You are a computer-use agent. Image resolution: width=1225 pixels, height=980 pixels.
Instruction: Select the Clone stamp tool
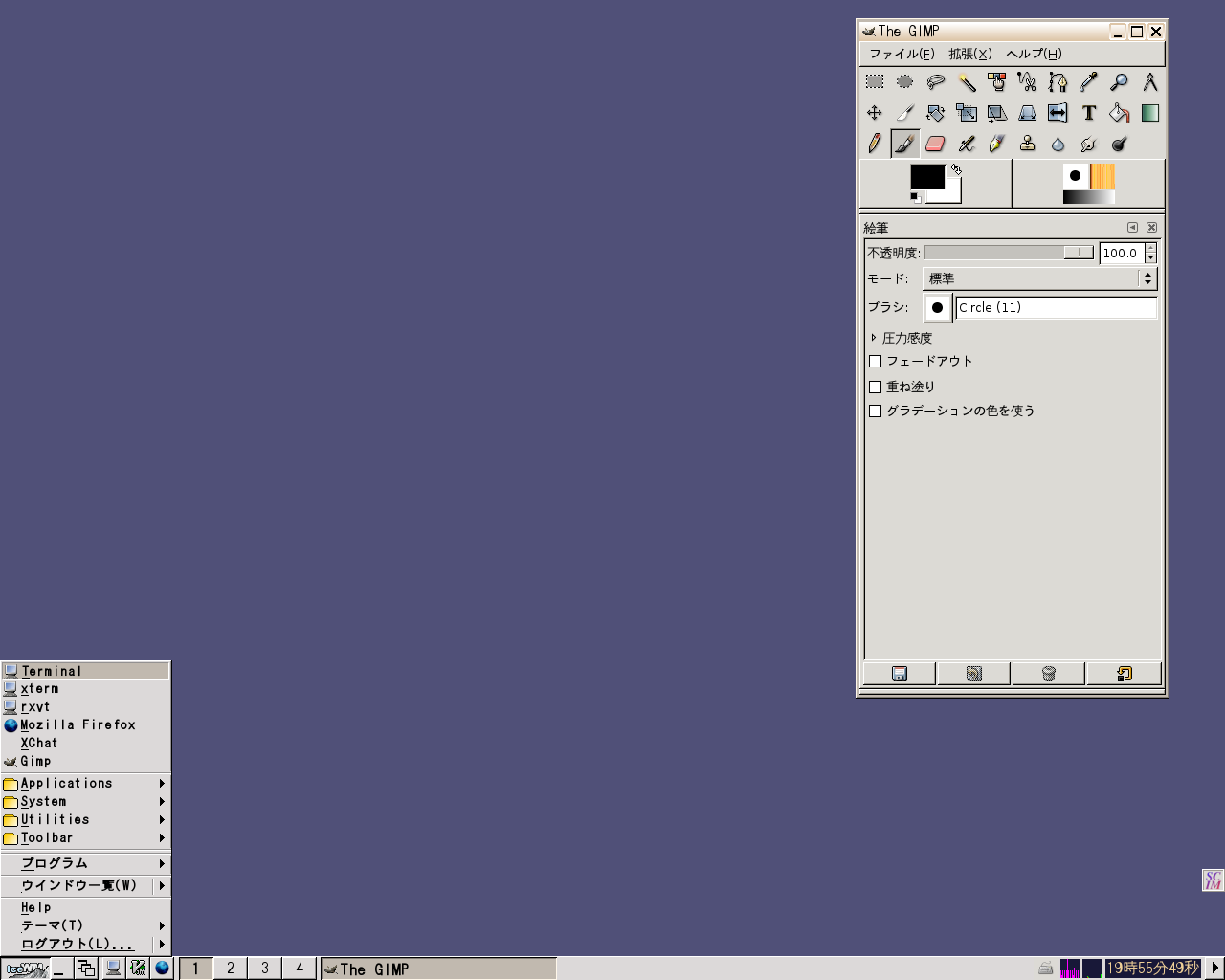[x=1028, y=144]
